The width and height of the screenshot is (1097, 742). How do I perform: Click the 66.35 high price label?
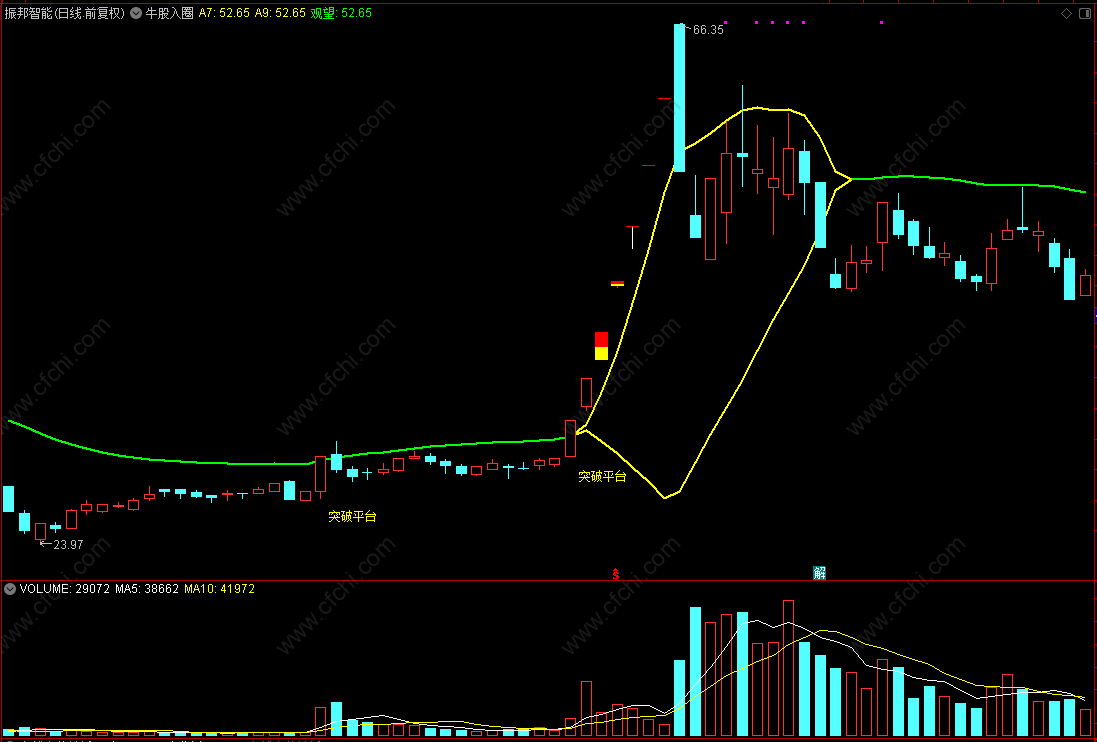[708, 30]
